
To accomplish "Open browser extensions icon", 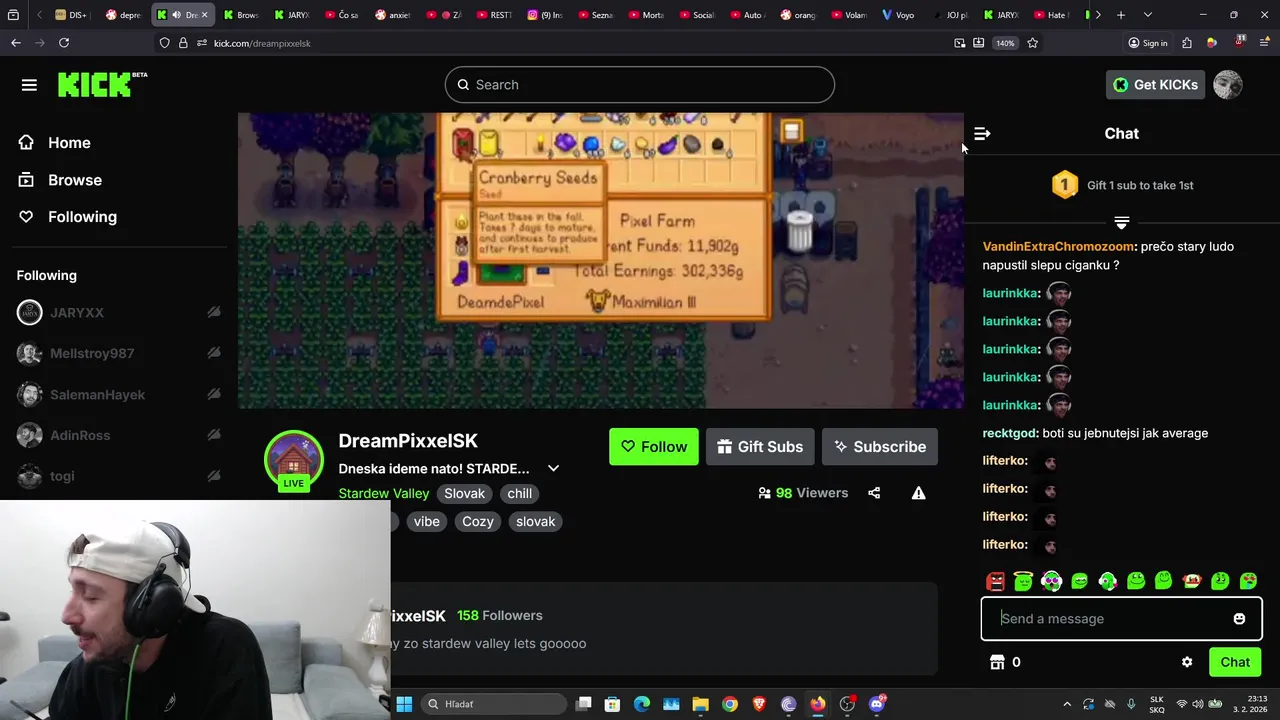I will click(1187, 43).
